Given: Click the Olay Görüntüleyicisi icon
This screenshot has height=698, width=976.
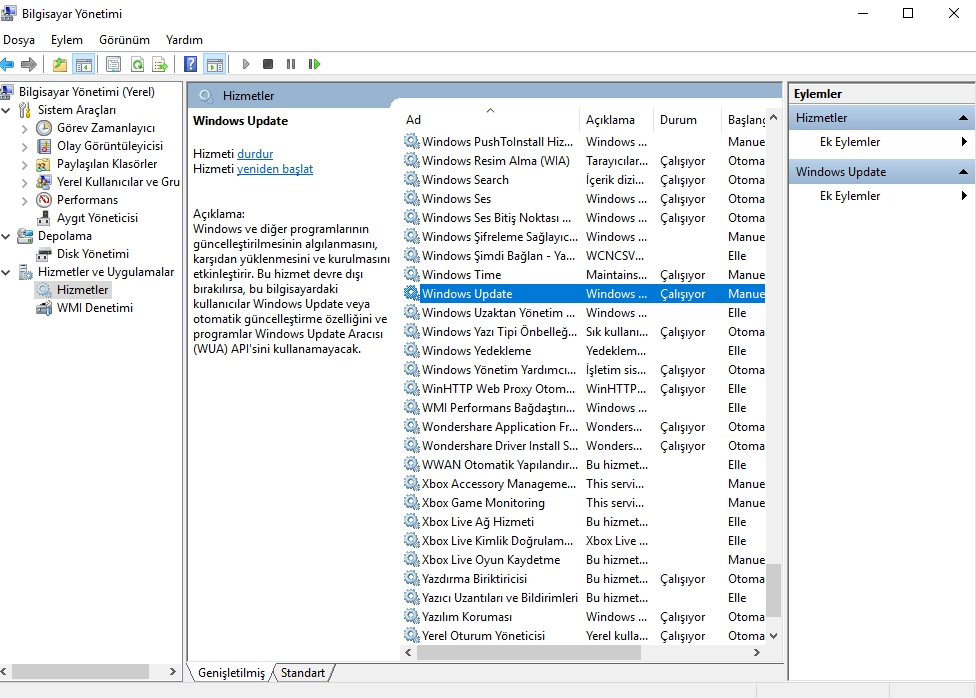Looking at the screenshot, I should pyautogui.click(x=44, y=146).
